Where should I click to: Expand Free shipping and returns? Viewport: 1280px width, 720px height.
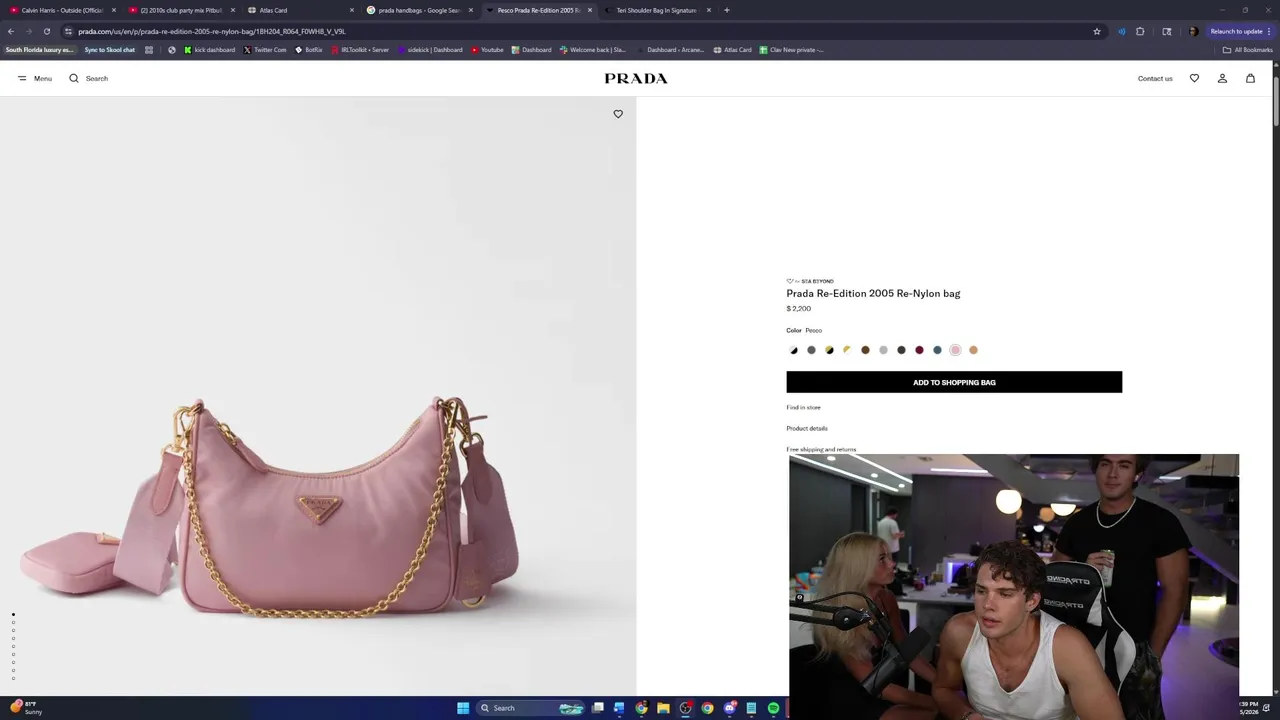821,449
